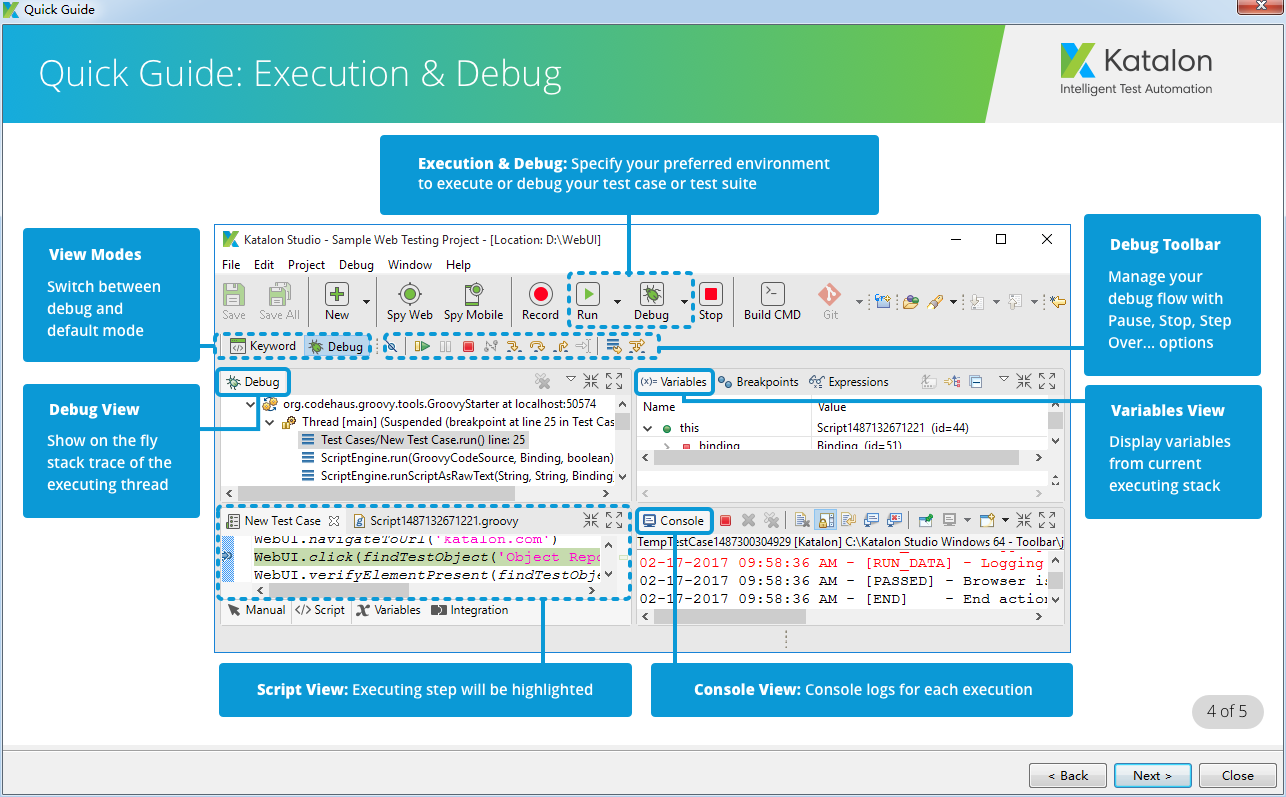
Task: Click the Disconnect icon in debug toolbar
Action: (491, 346)
